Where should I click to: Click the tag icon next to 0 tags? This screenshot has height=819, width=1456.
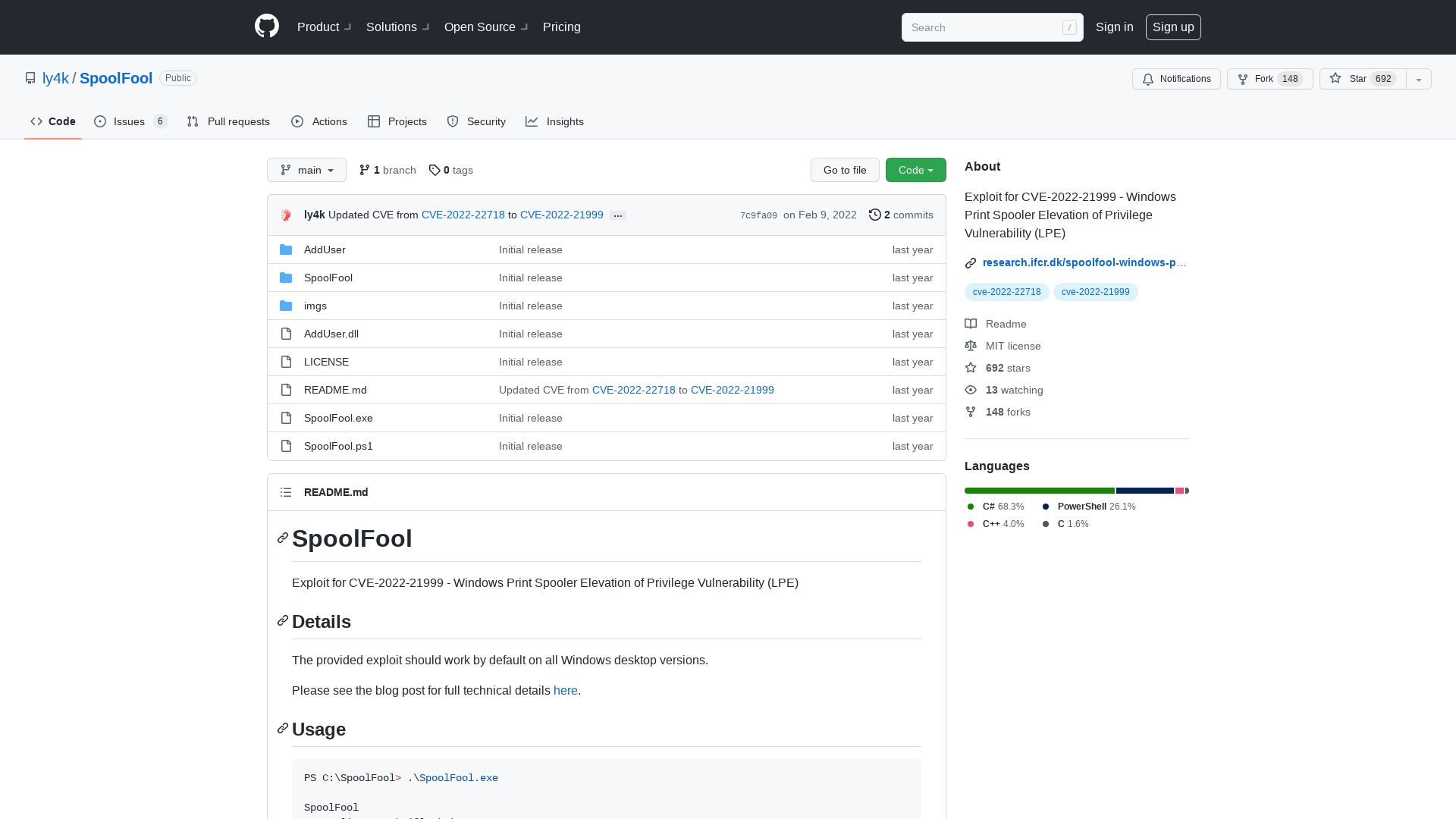pyautogui.click(x=435, y=170)
